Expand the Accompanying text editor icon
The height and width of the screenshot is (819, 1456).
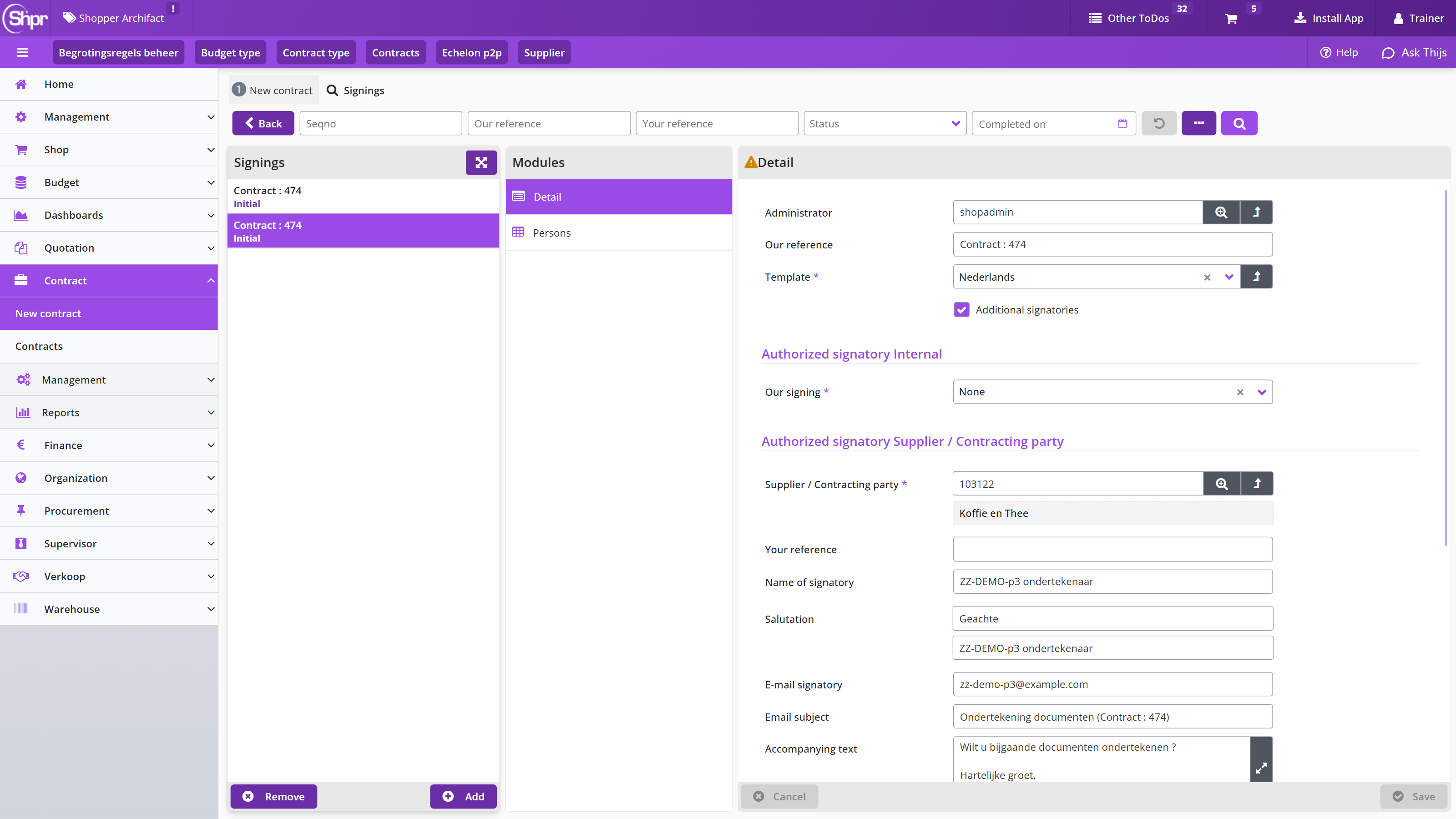[x=1261, y=768]
